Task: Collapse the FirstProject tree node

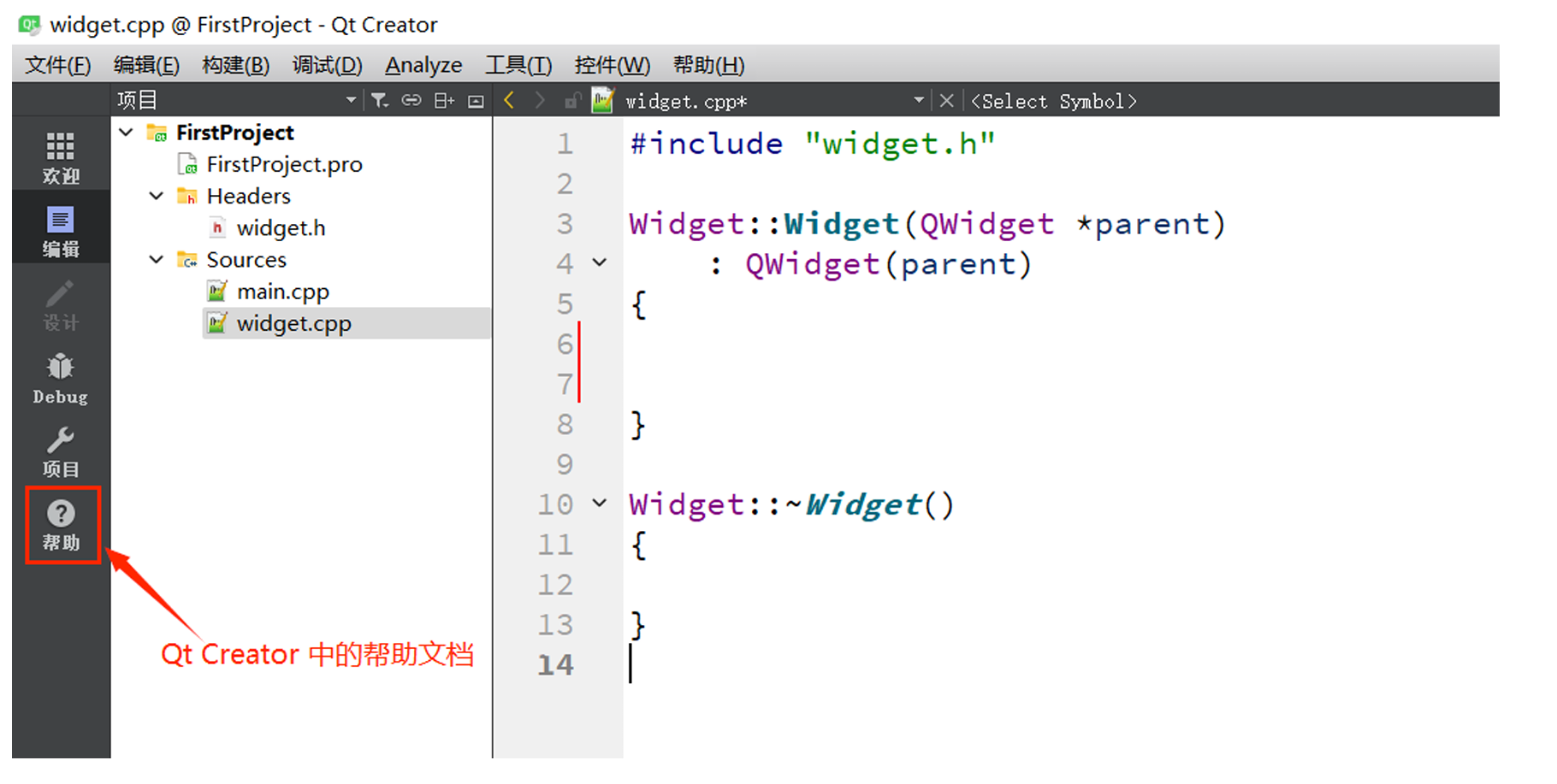Action: pos(127,133)
